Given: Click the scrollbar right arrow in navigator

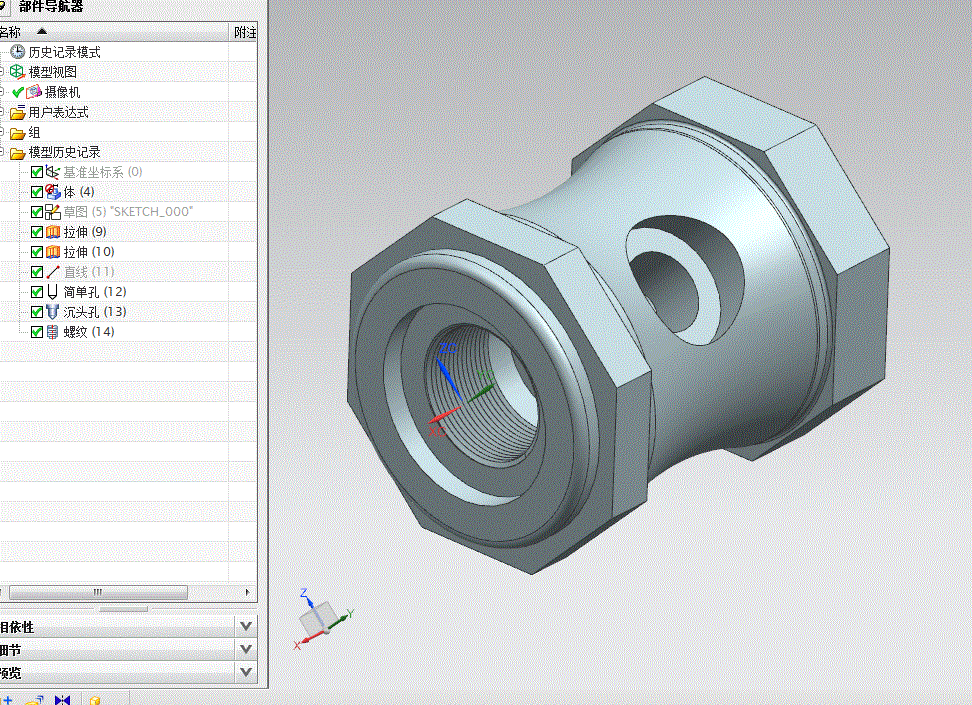Looking at the screenshot, I should (247, 592).
